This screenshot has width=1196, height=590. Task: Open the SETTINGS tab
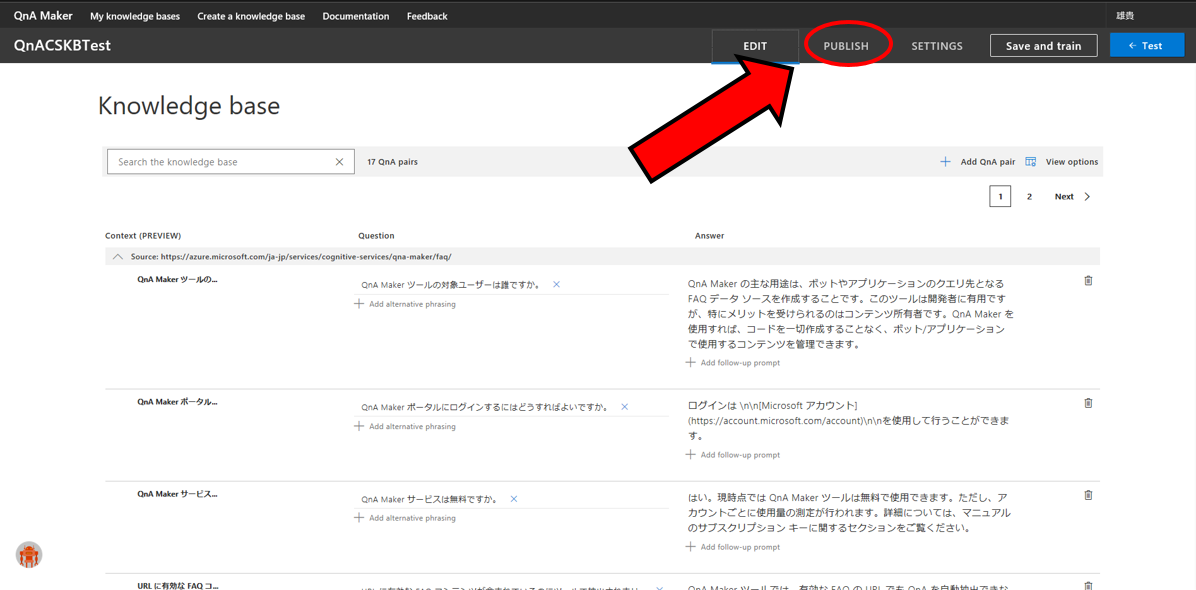(x=937, y=46)
